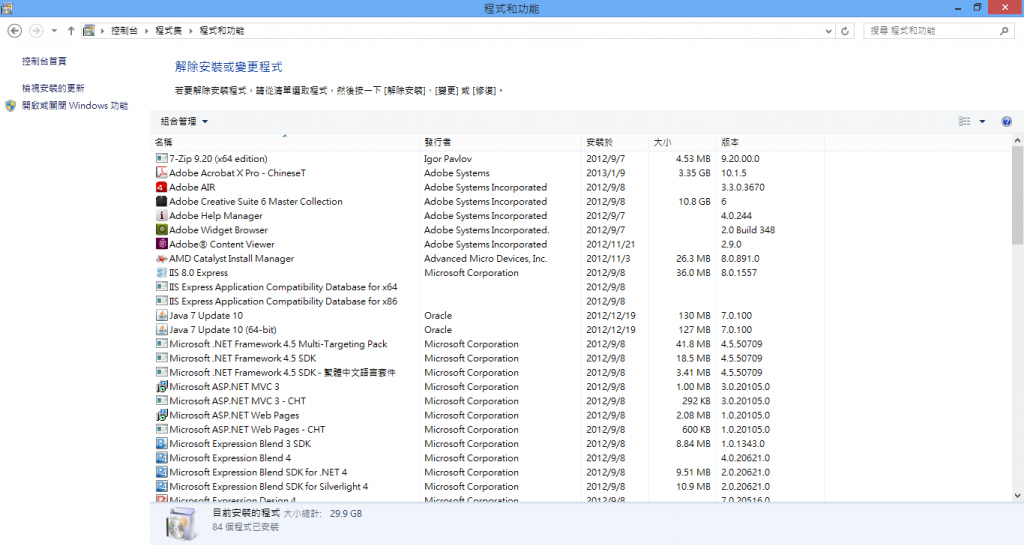Click the AMD Catalyst Install Manager icon
1024x545 pixels.
point(162,258)
